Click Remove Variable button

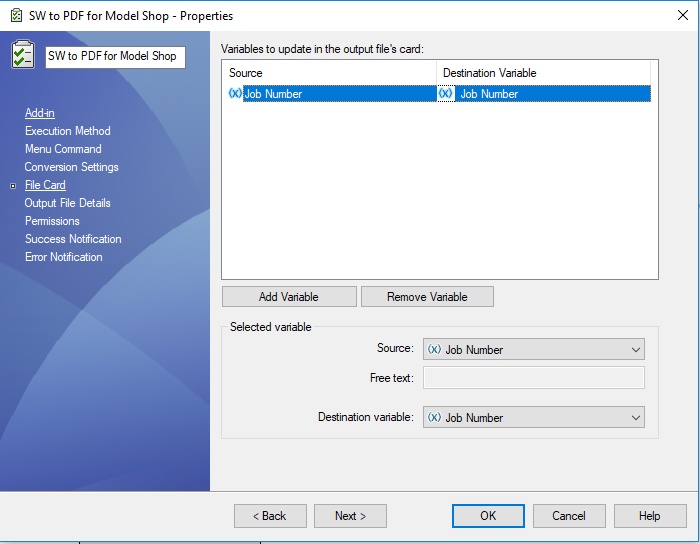427,297
